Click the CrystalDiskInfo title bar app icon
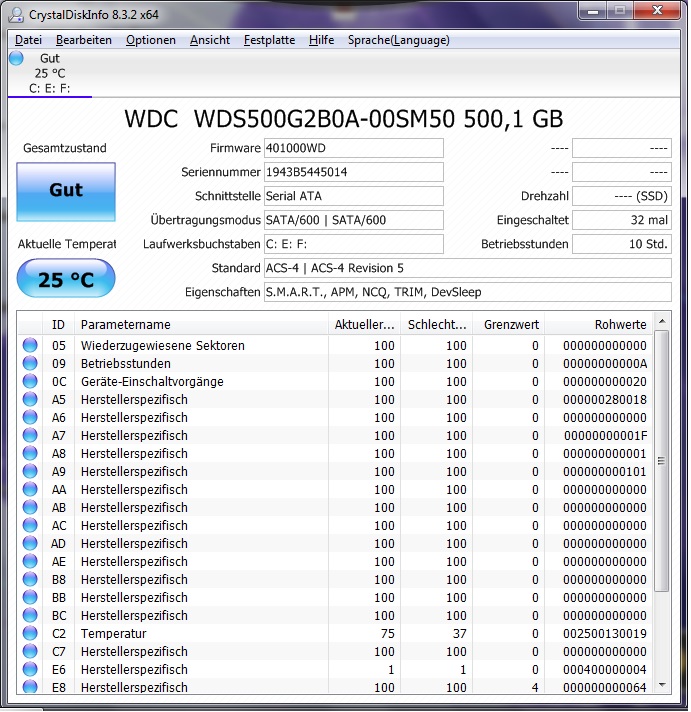Image resolution: width=691 pixels, height=712 pixels. (x=16, y=15)
